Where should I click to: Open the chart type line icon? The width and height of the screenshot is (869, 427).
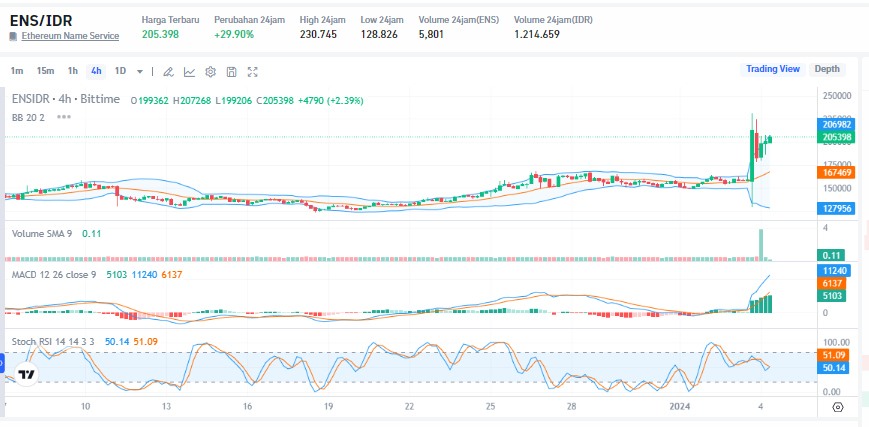[190, 72]
